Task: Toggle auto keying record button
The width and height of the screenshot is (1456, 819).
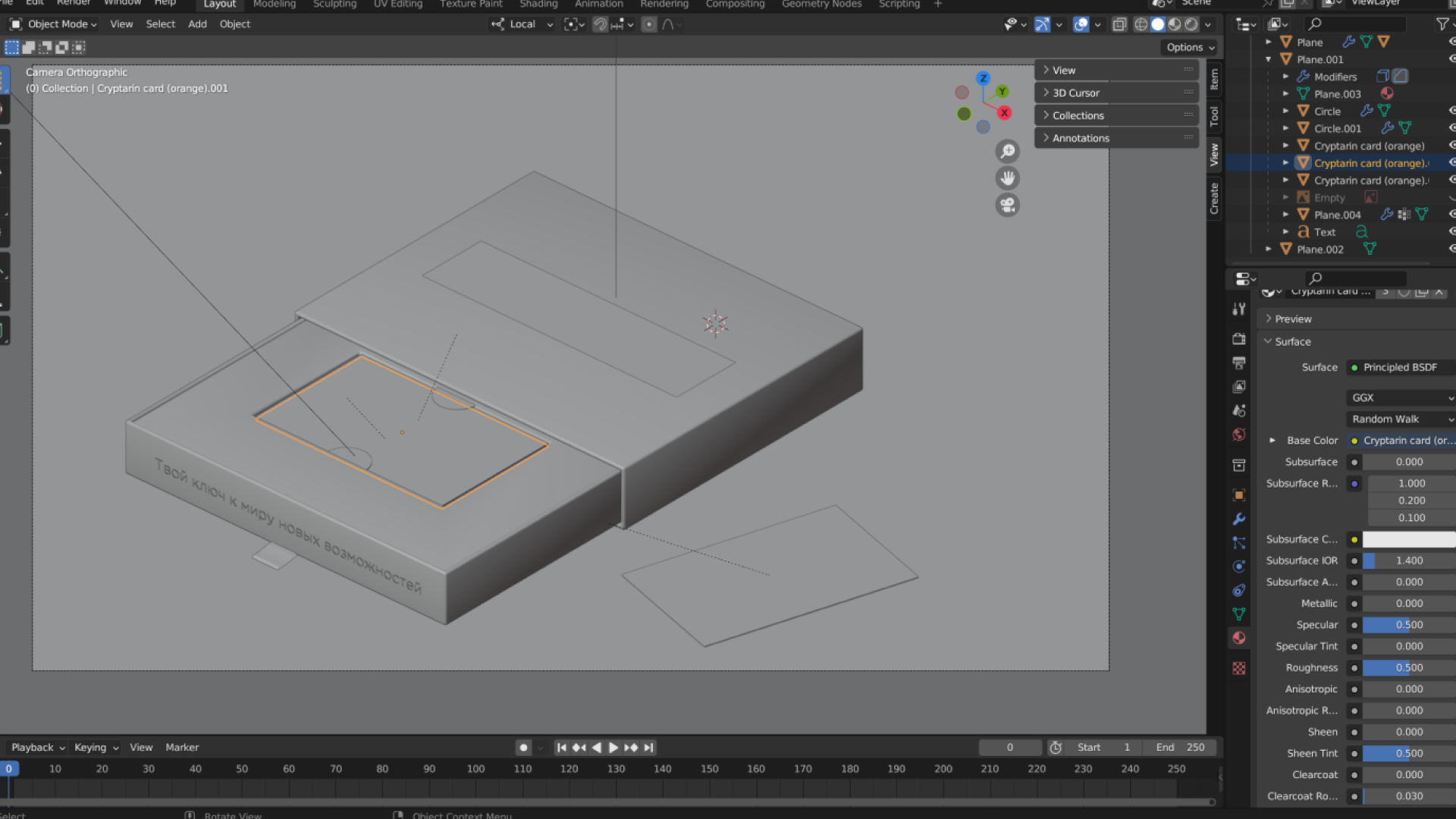Action: [x=523, y=748]
